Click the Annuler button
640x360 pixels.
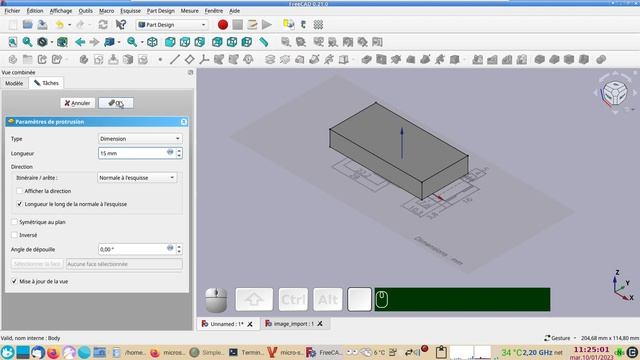click(78, 103)
